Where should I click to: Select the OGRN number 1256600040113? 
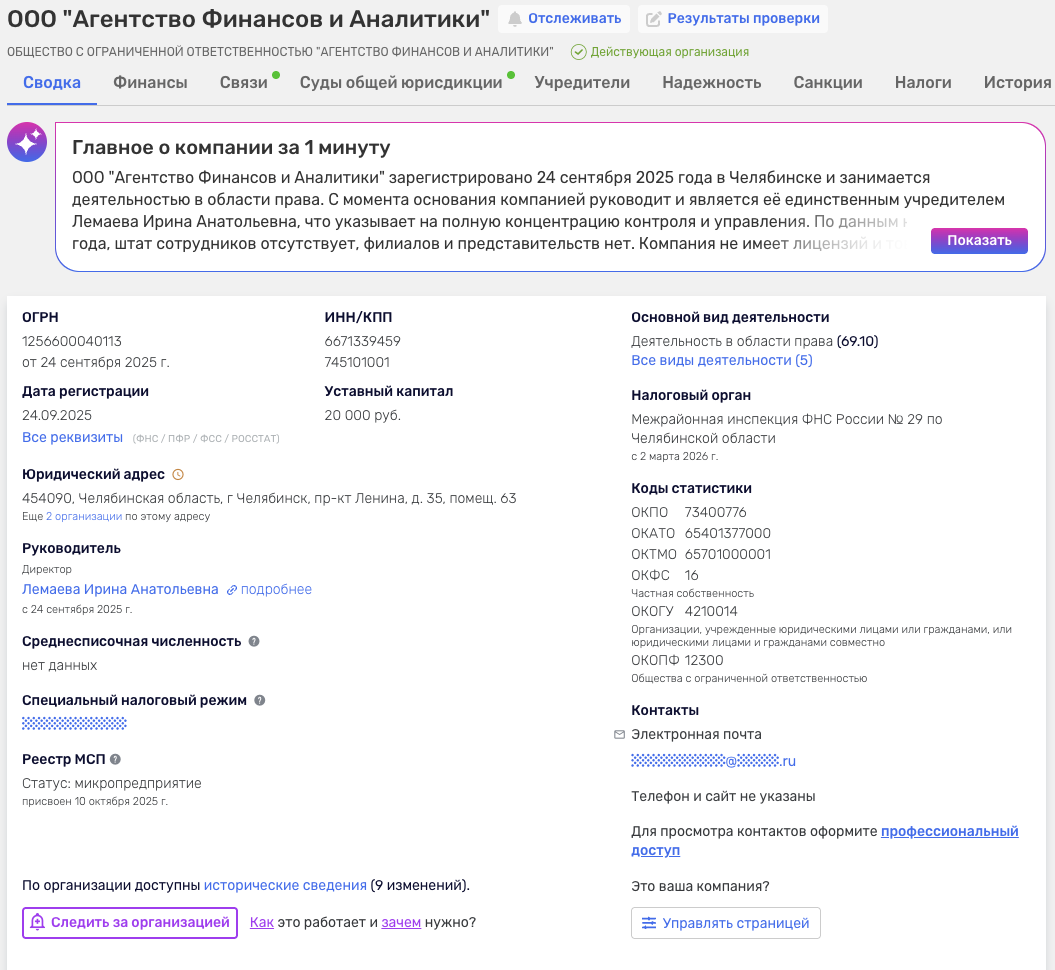click(x=72, y=342)
